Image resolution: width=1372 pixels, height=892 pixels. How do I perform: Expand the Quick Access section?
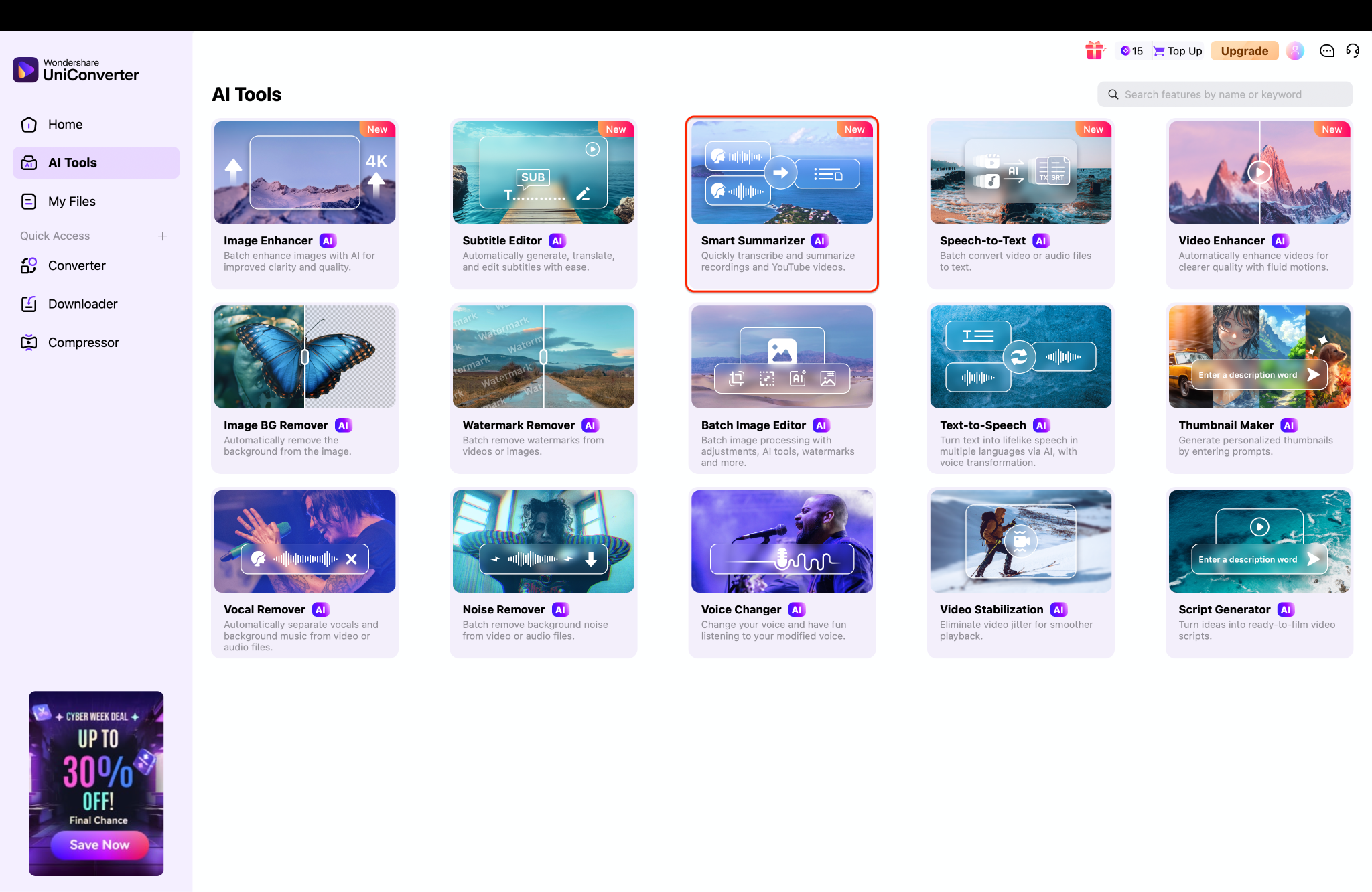(x=163, y=236)
